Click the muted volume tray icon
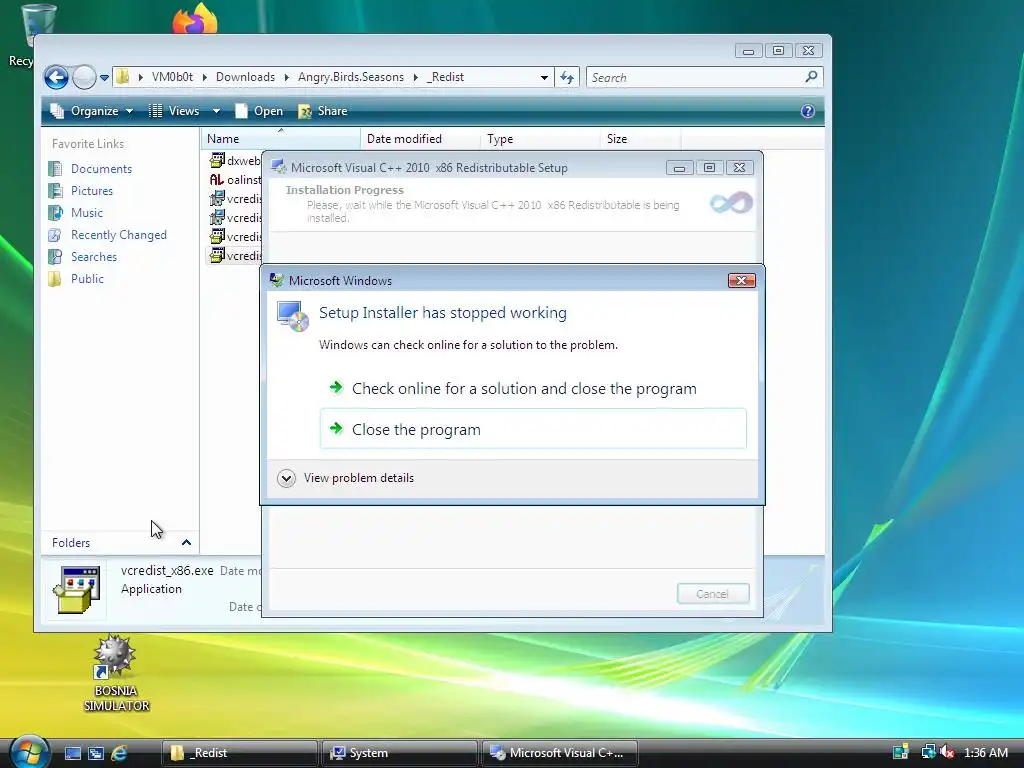The width and height of the screenshot is (1024, 768). point(946,752)
